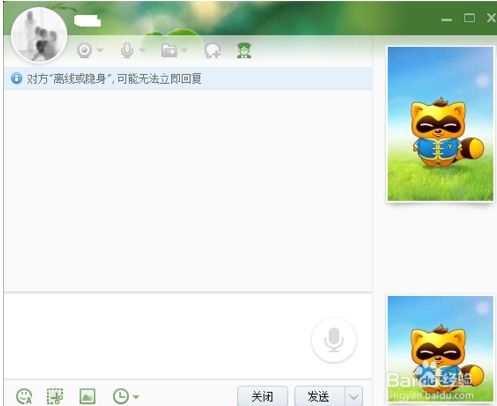Open the send options dropdown chevron
This screenshot has height=406, width=497.
(354, 396)
